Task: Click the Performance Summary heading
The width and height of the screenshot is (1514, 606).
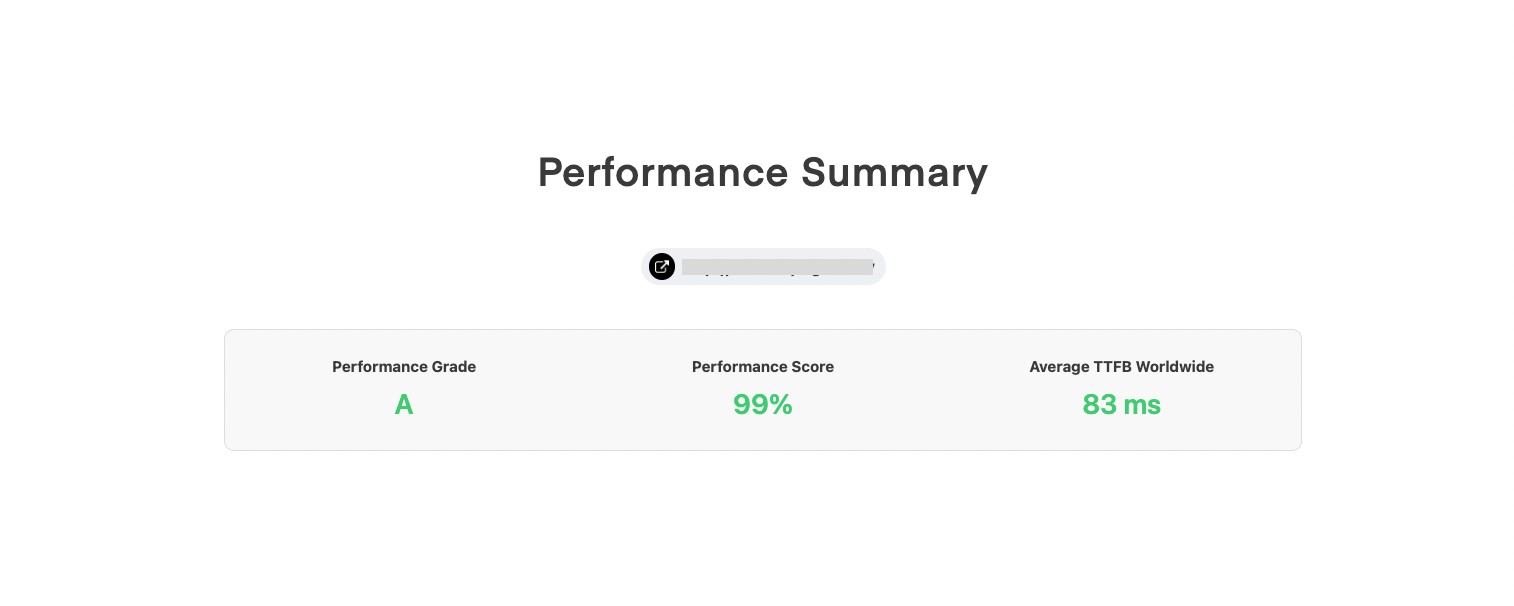Action: pyautogui.click(x=762, y=172)
